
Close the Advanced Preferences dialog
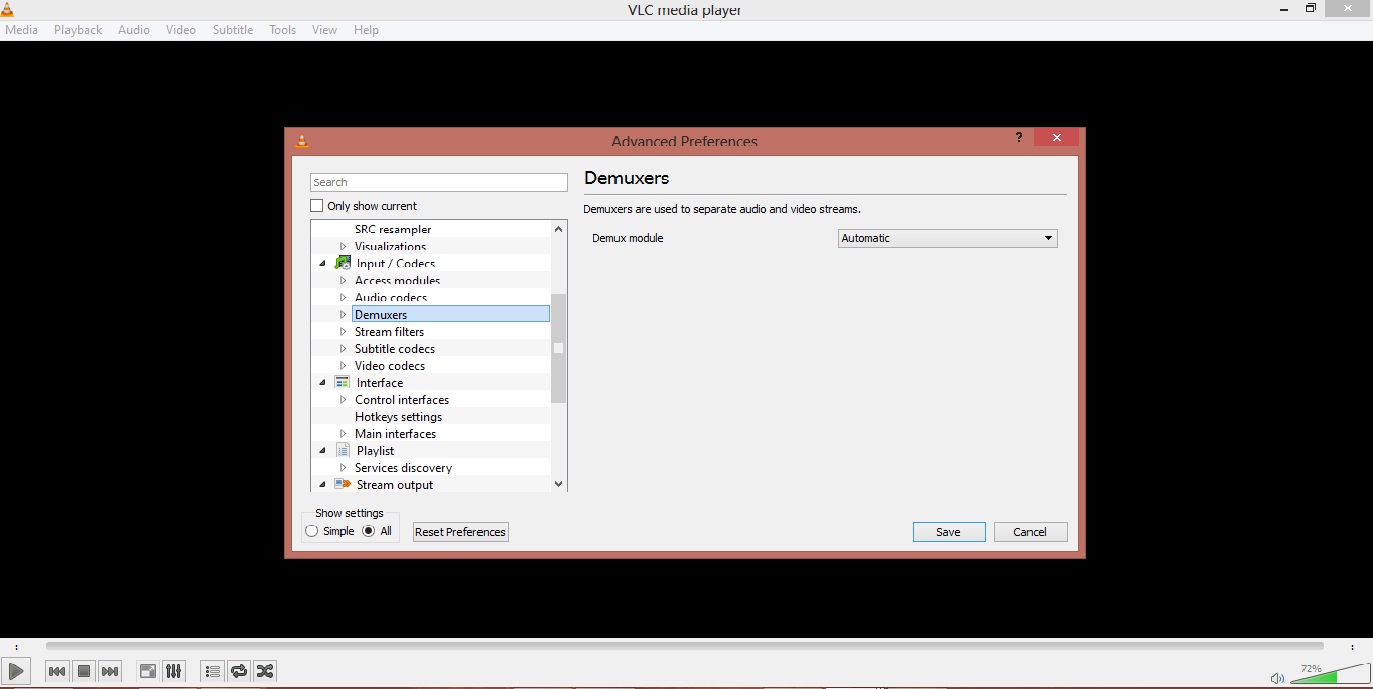point(1055,138)
